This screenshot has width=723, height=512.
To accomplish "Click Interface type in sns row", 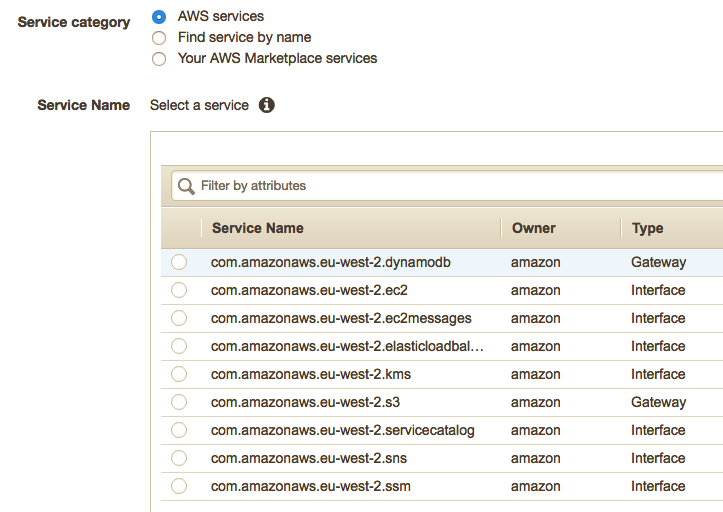I will click(x=658, y=458).
